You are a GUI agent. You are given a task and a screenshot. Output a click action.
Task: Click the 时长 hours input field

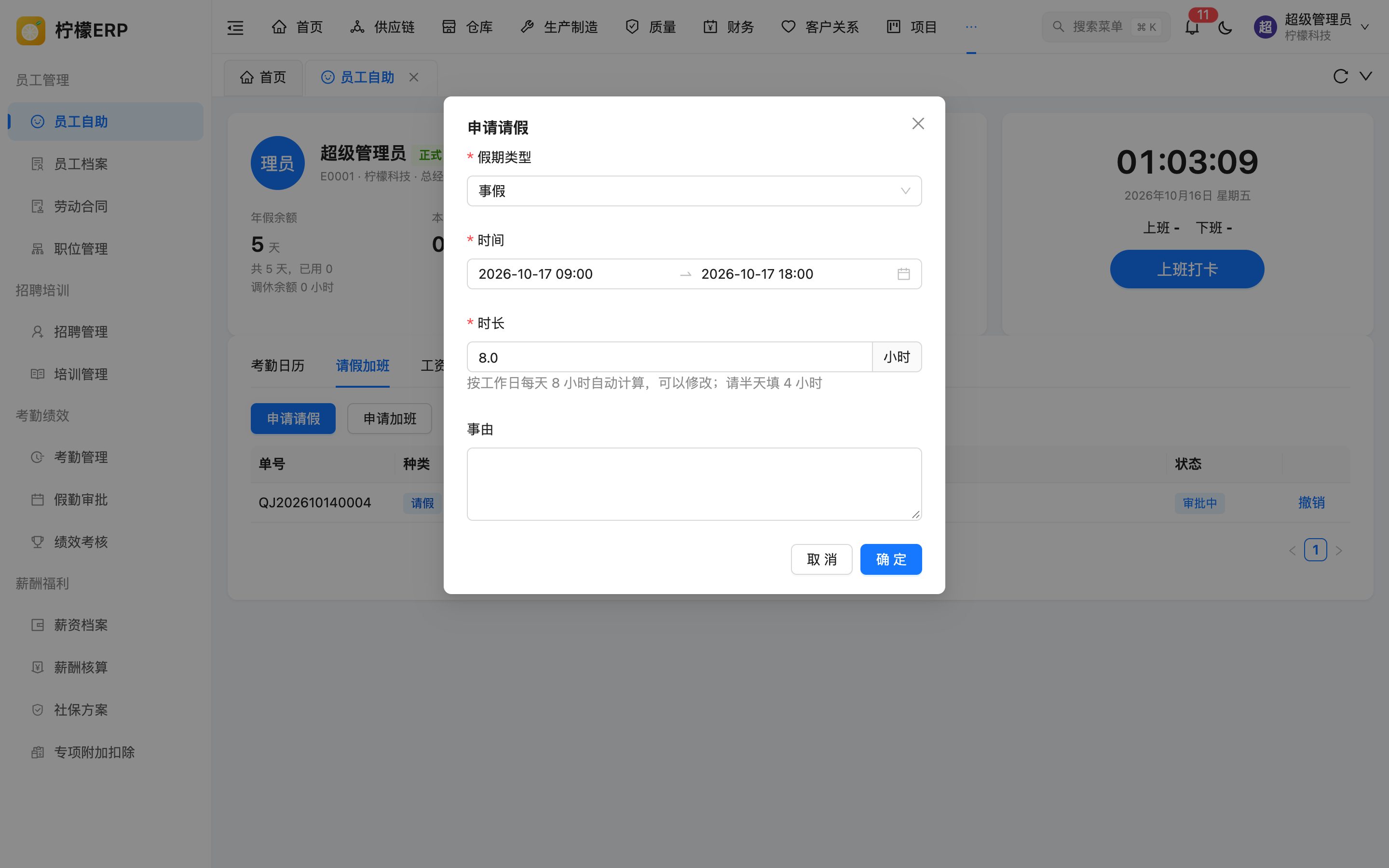669,358
